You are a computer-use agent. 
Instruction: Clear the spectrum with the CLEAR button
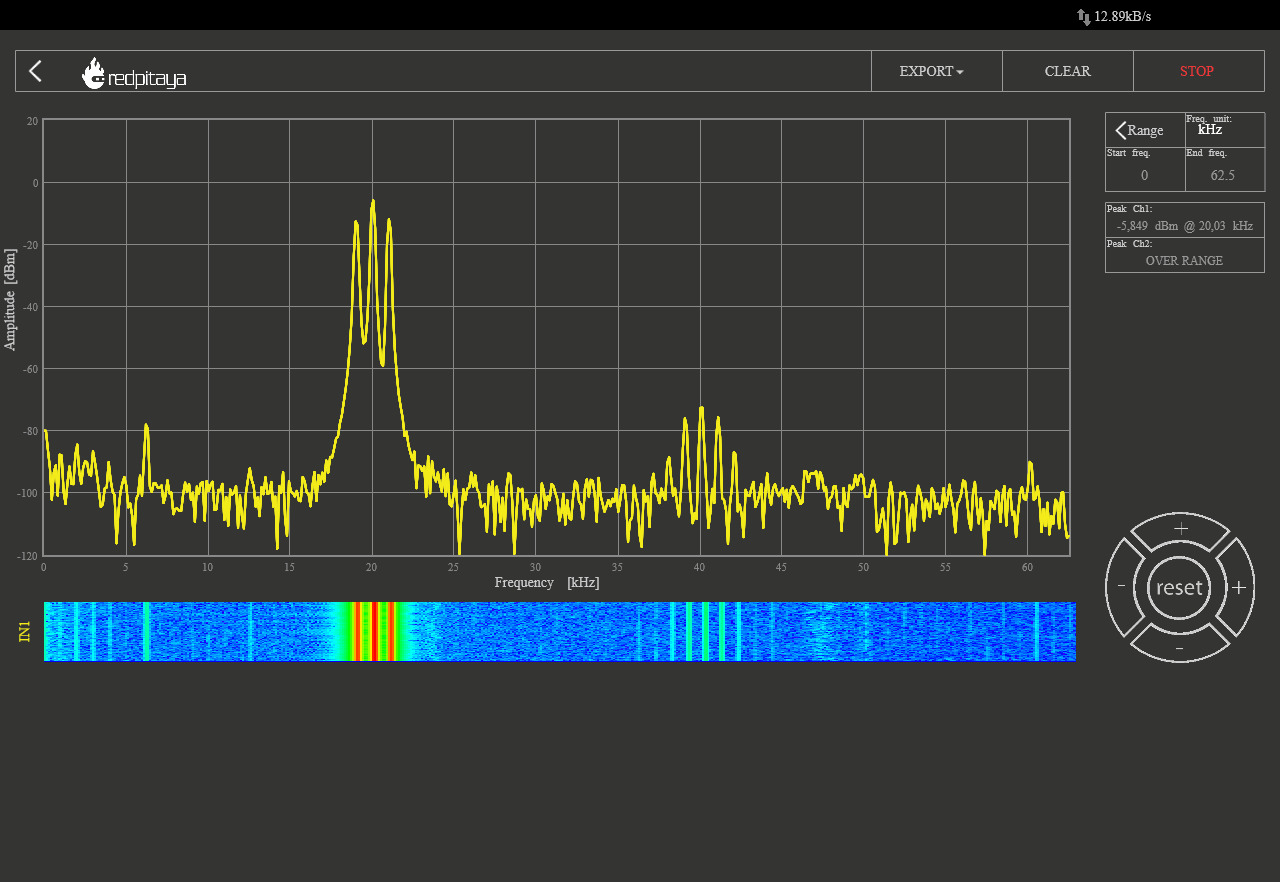point(1067,71)
